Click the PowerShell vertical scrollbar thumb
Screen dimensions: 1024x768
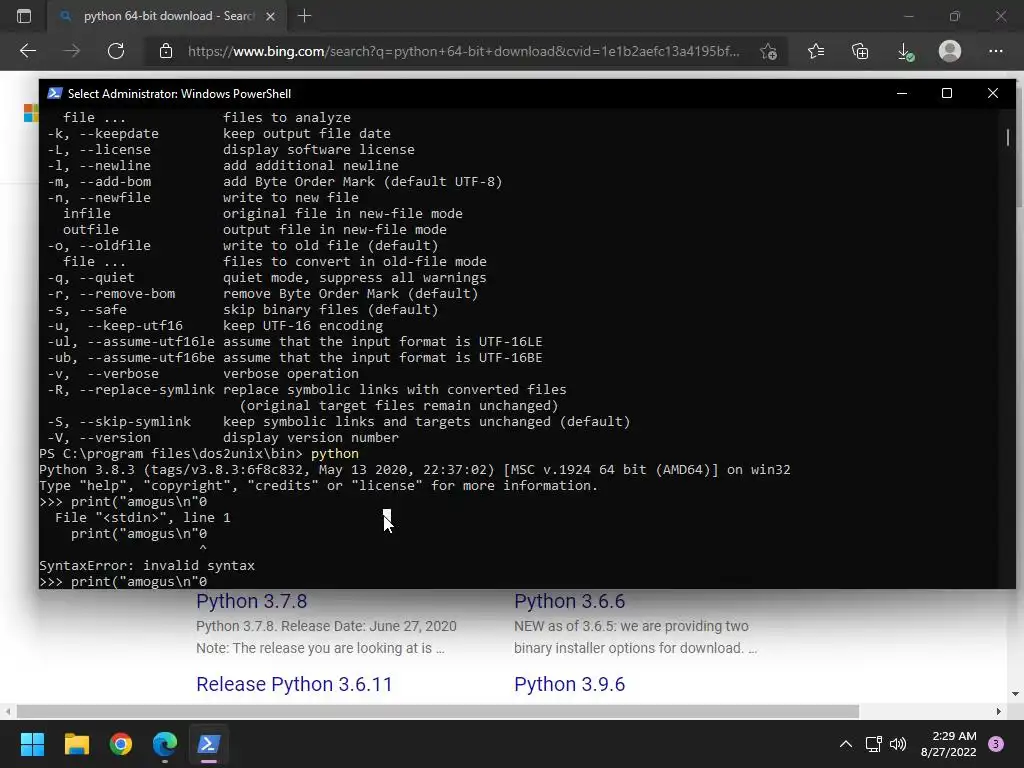(x=1008, y=137)
